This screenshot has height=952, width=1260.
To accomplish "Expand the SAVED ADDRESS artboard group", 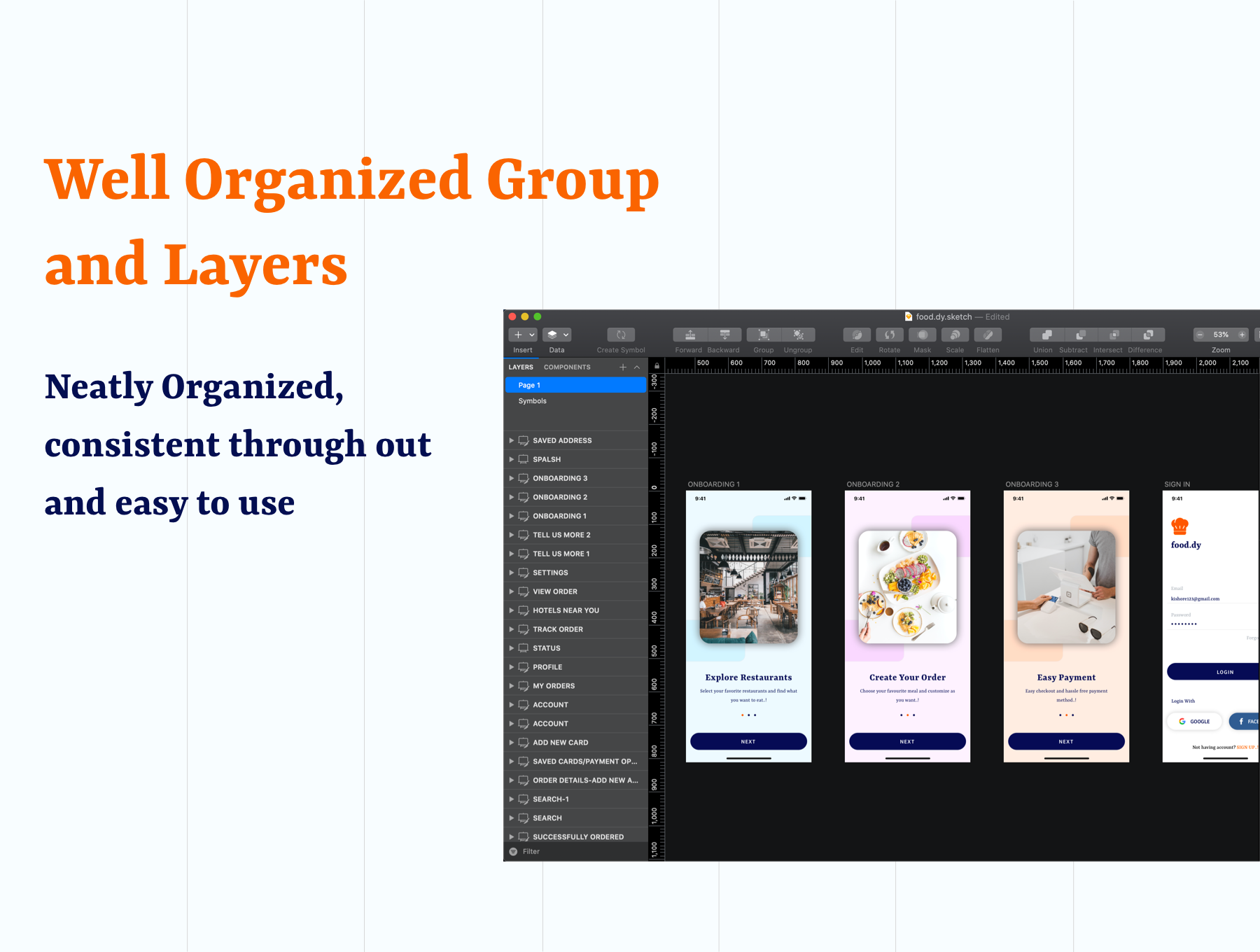I will click(x=512, y=441).
